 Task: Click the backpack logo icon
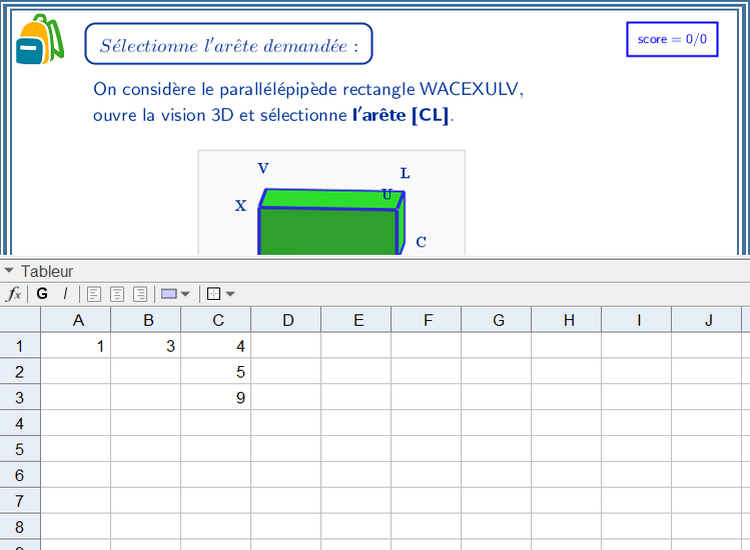39,39
